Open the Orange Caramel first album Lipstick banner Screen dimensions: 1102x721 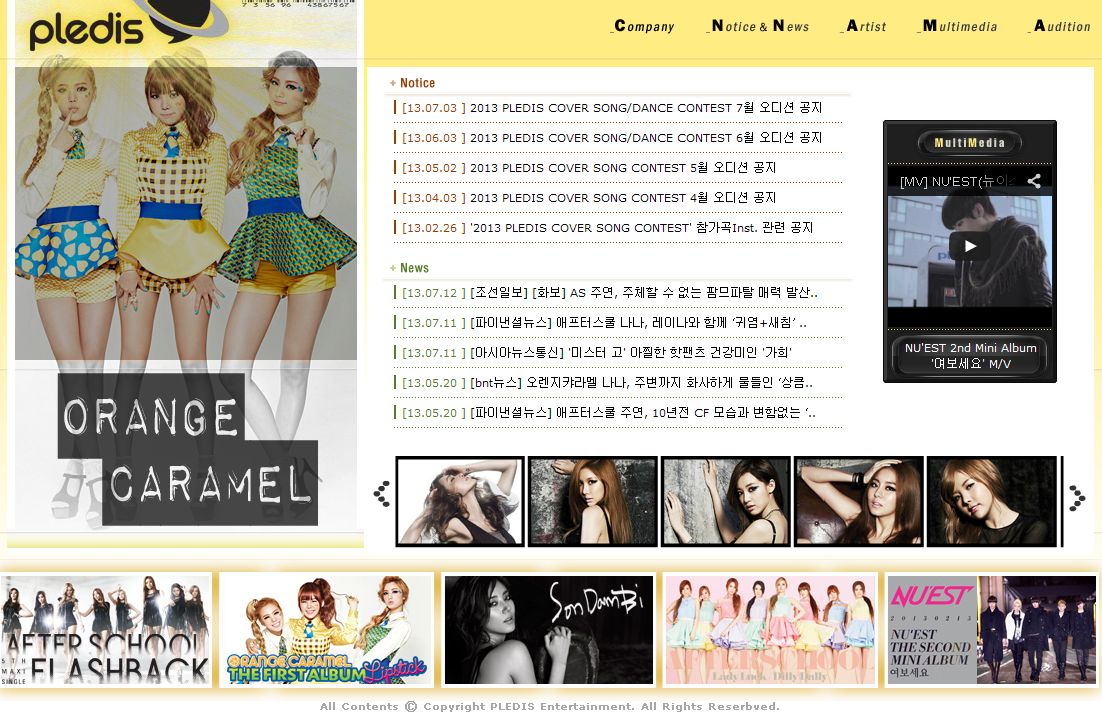tap(326, 630)
